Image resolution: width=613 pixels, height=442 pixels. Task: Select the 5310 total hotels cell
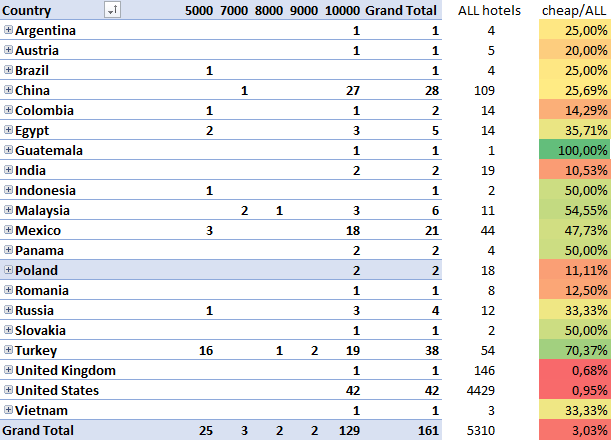[480, 430]
